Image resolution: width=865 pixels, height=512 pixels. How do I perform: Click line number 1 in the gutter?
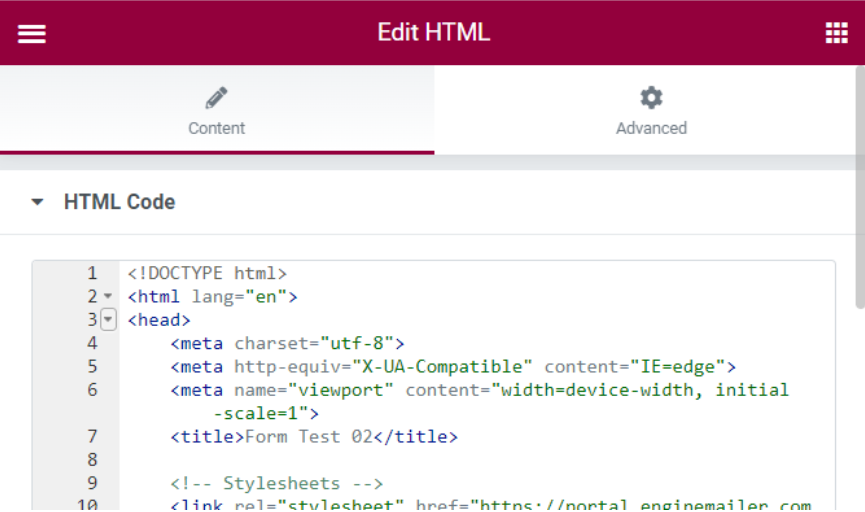(x=92, y=273)
